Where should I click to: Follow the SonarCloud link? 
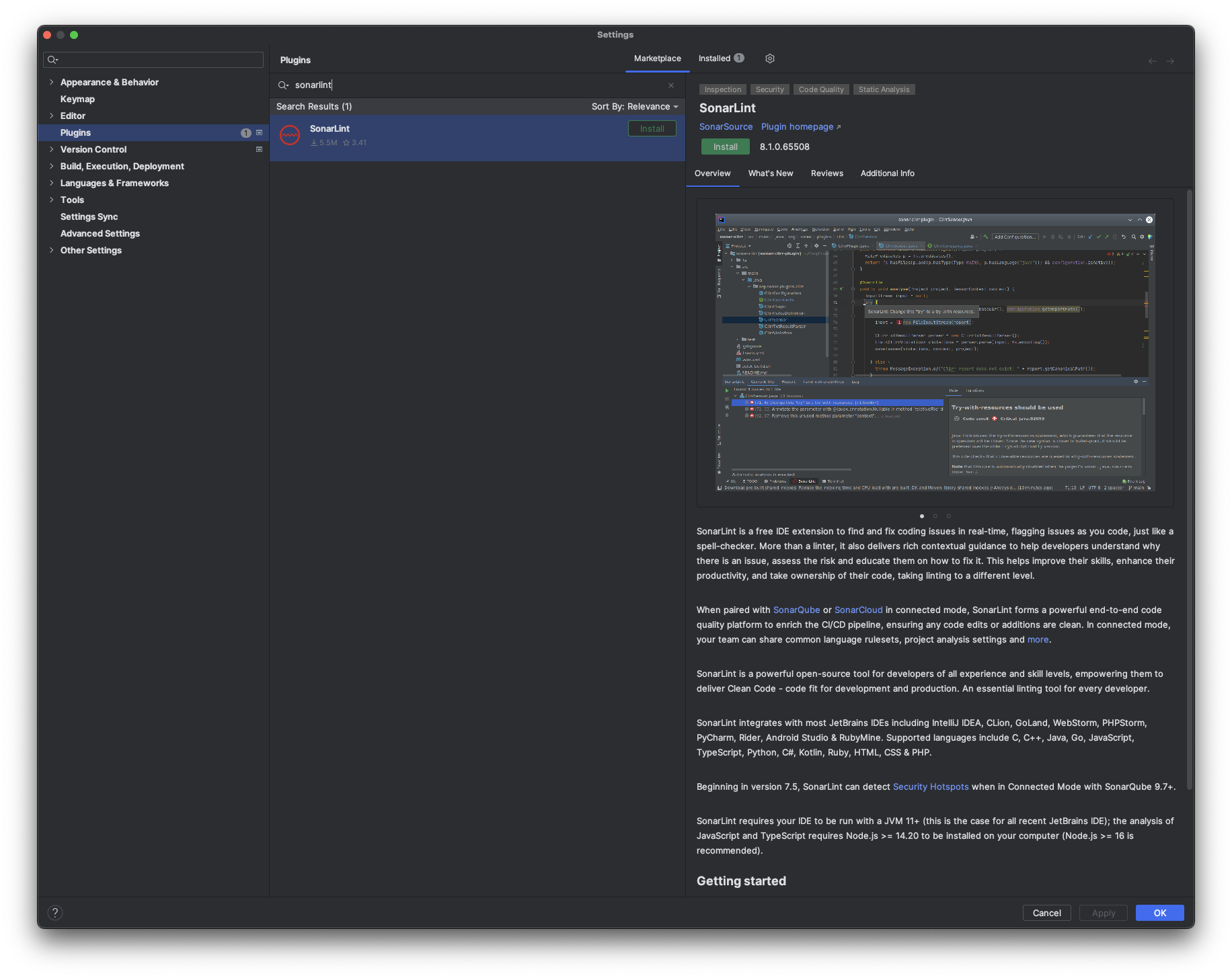(858, 610)
